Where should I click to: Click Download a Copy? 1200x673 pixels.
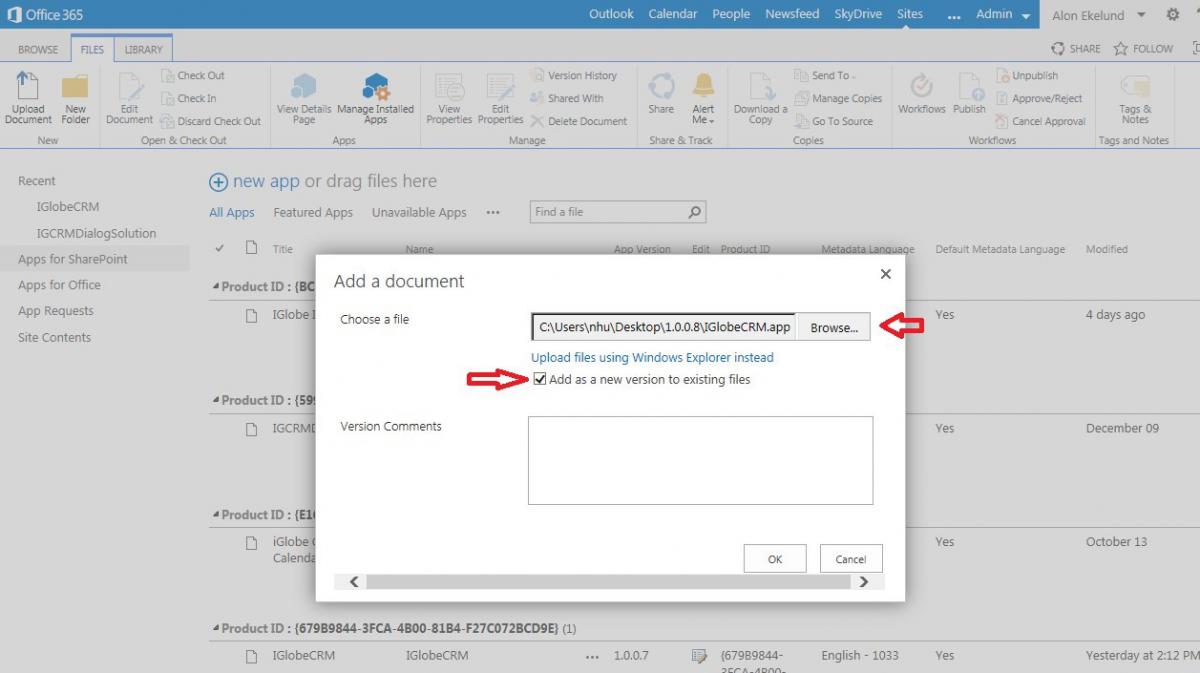point(761,98)
